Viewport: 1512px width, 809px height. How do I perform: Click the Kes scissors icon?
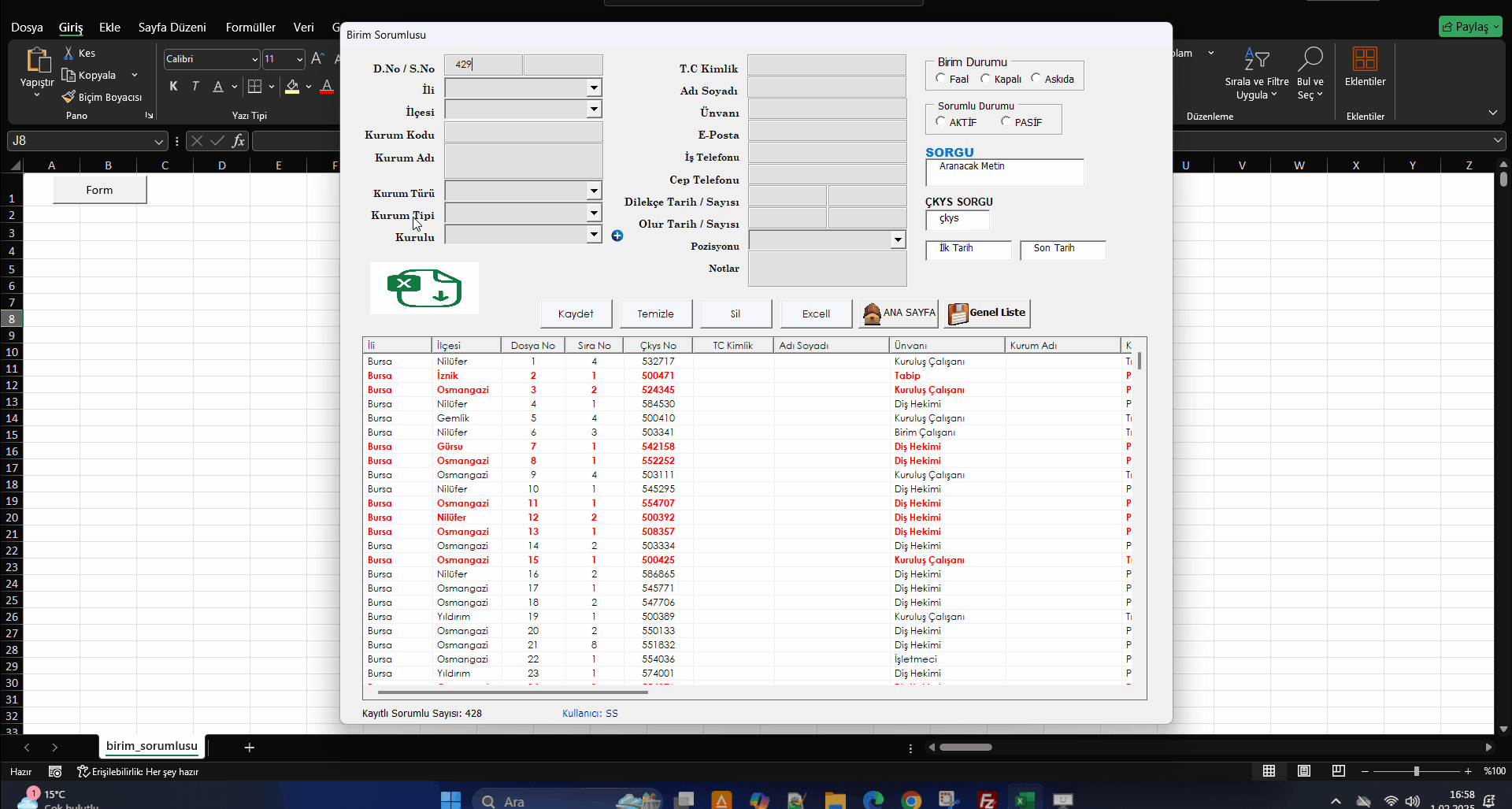[x=69, y=53]
